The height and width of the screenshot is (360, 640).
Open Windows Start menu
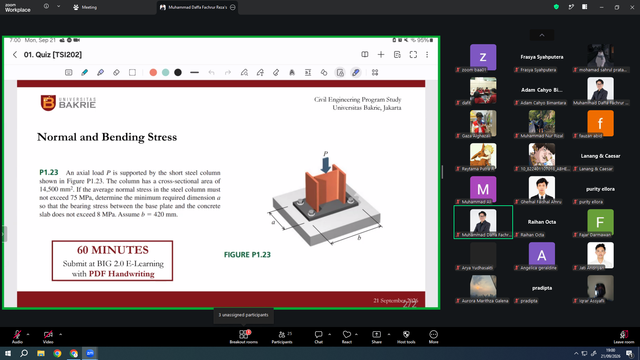coord(8,353)
